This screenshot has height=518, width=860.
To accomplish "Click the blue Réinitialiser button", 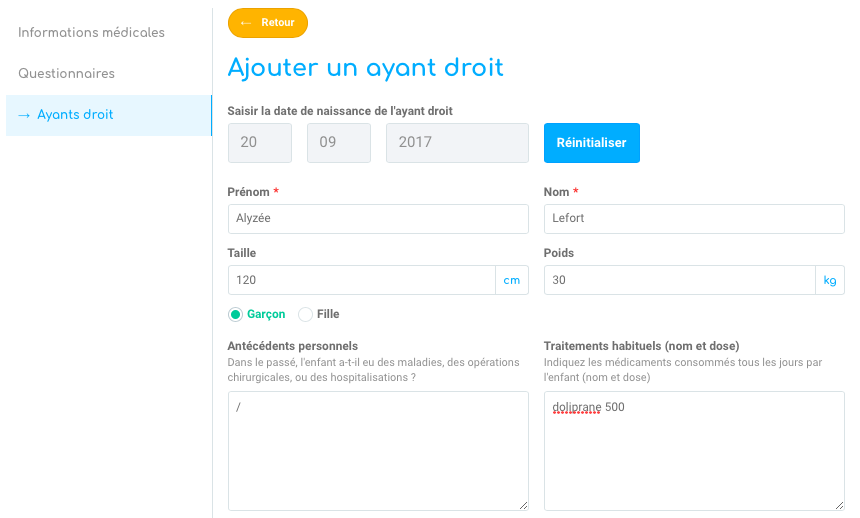I will 592,143.
